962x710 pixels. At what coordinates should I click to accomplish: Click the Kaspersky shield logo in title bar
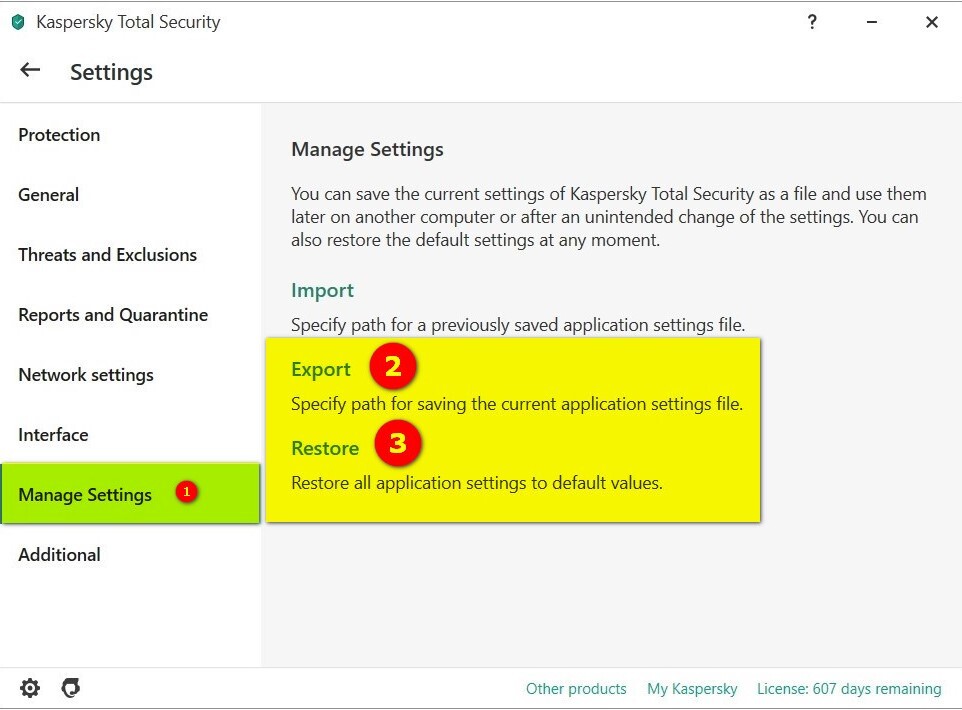tap(18, 22)
